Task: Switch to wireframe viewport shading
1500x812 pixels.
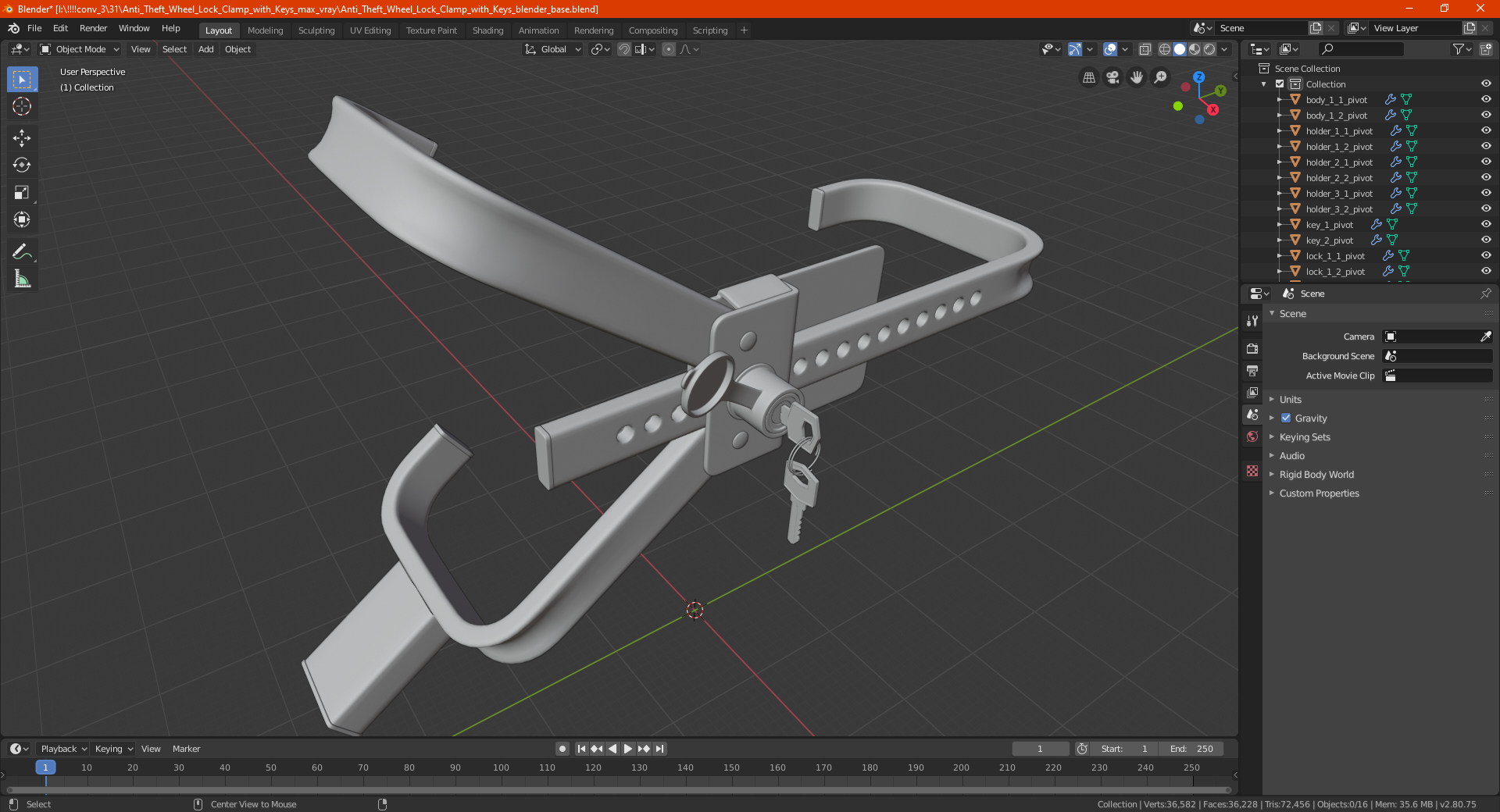Action: pyautogui.click(x=1165, y=49)
